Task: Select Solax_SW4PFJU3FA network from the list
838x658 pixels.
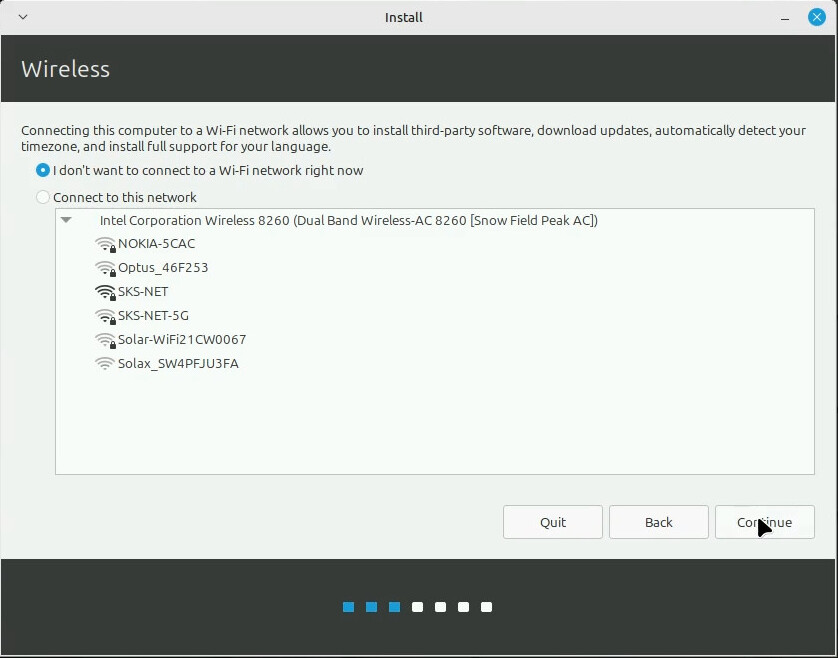Action: (x=178, y=364)
